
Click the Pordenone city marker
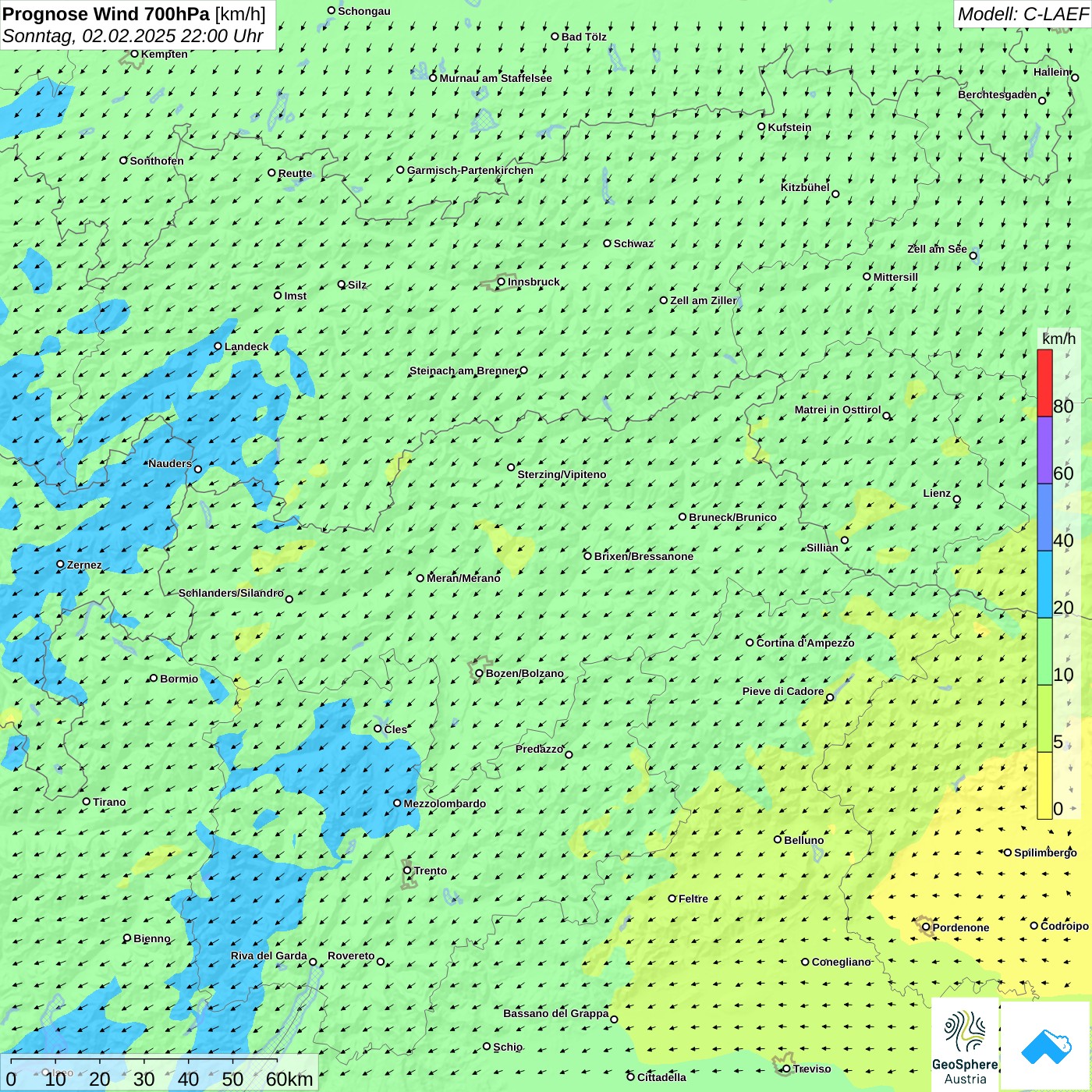(x=927, y=927)
